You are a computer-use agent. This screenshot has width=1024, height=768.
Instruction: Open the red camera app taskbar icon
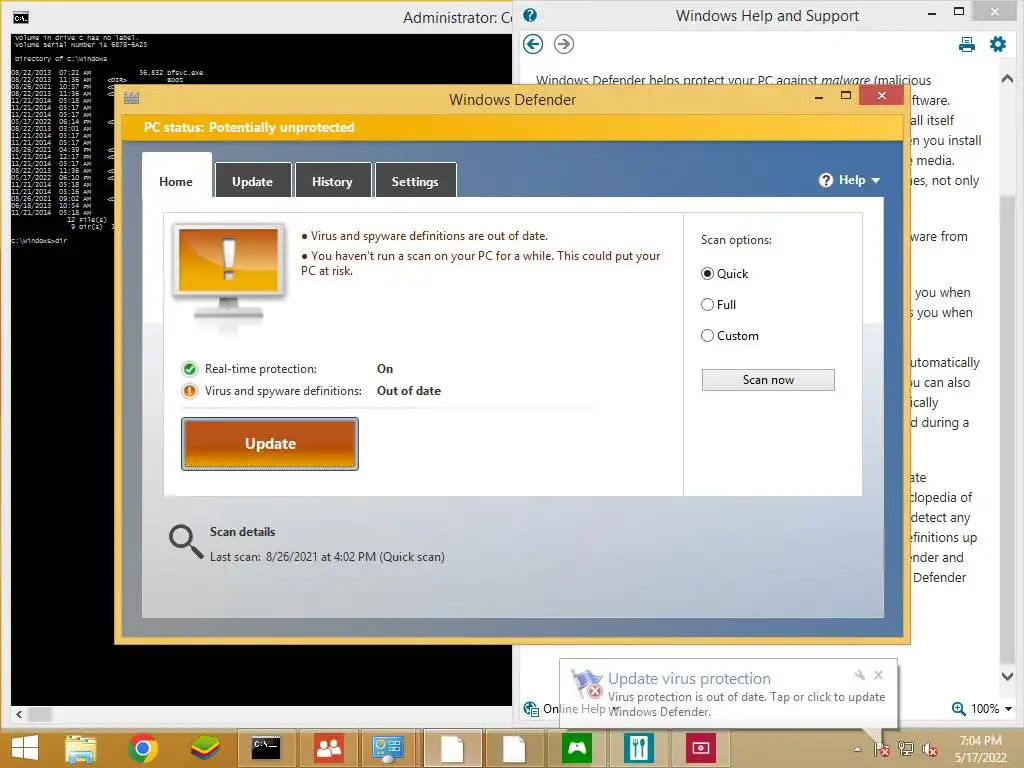pyautogui.click(x=700, y=748)
